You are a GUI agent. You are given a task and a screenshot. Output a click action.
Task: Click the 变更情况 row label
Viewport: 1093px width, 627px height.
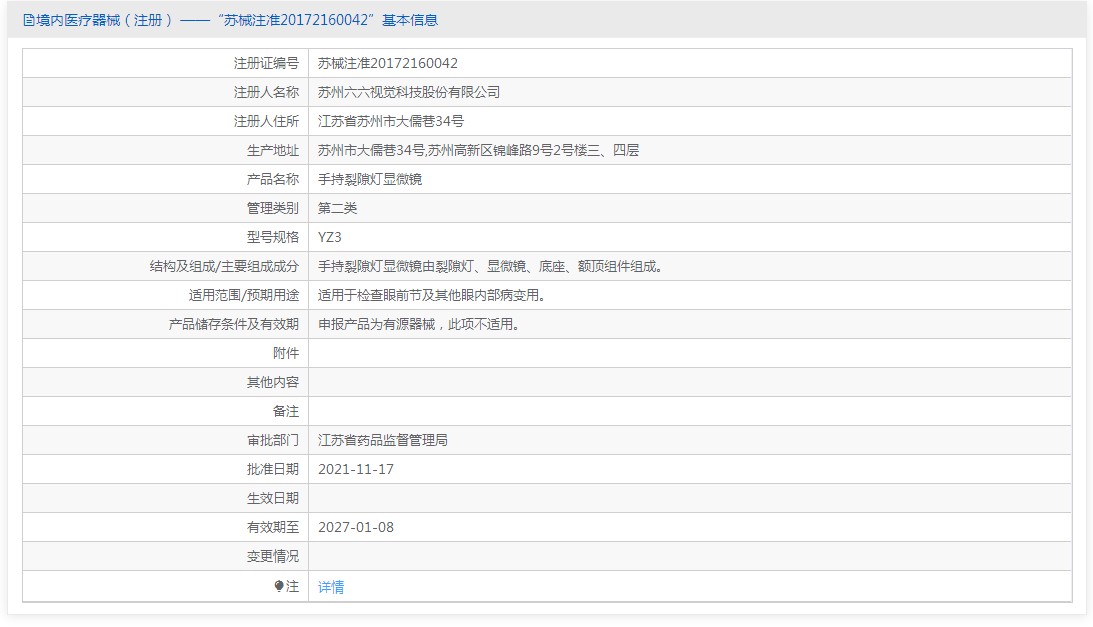pyautogui.click(x=273, y=557)
